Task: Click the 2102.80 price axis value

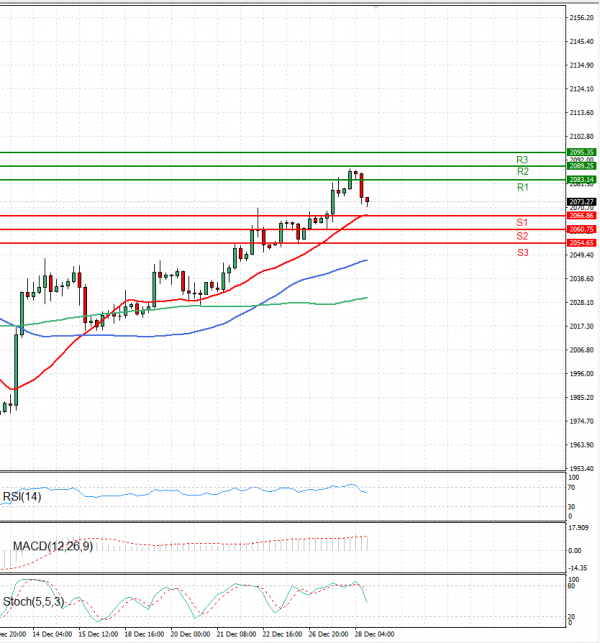Action: click(x=582, y=136)
